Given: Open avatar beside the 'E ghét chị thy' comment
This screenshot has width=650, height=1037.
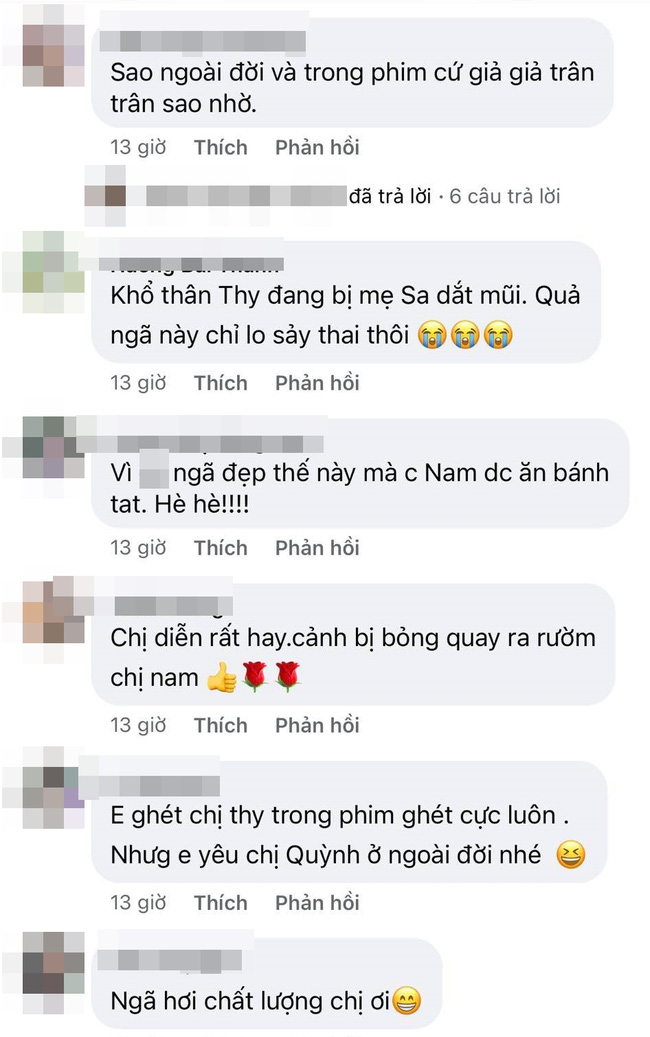Looking at the screenshot, I should (54, 788).
